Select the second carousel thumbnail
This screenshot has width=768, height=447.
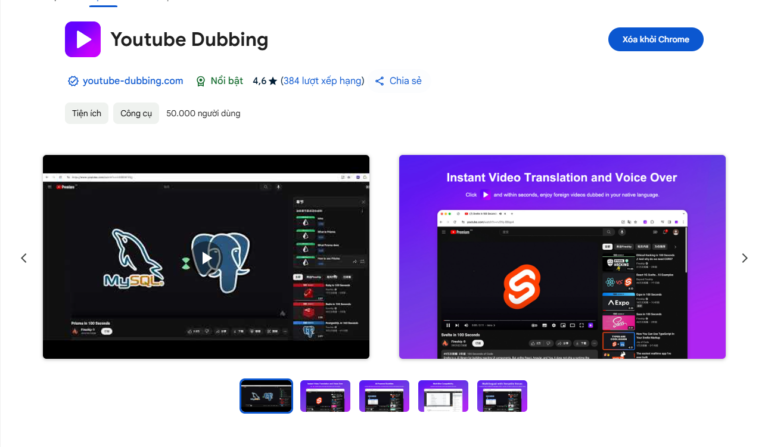click(x=325, y=396)
